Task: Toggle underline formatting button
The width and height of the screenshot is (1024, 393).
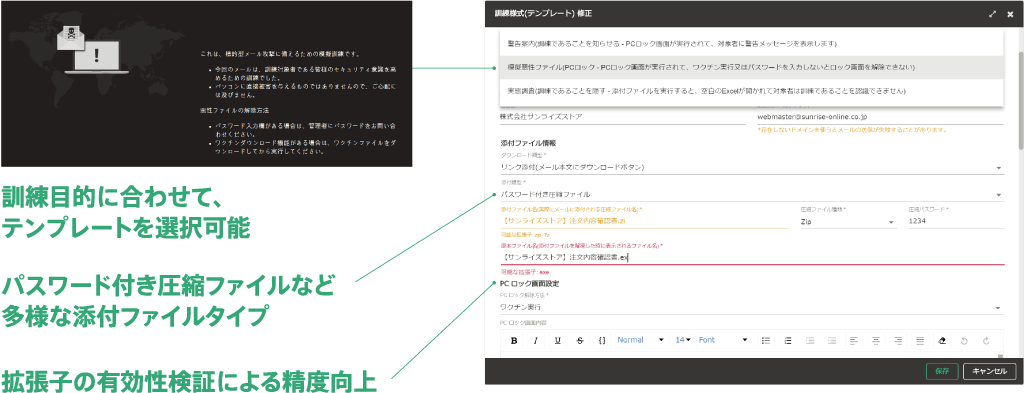Action: [x=558, y=340]
